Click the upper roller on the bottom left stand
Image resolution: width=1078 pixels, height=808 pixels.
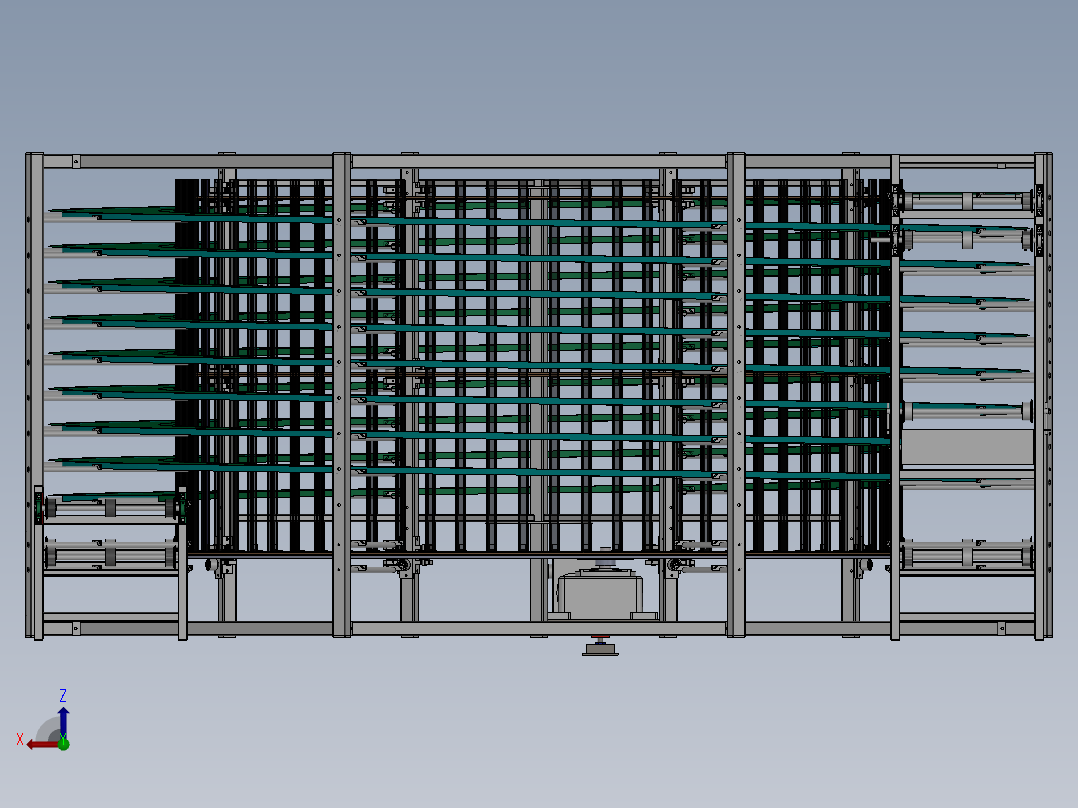click(x=110, y=508)
